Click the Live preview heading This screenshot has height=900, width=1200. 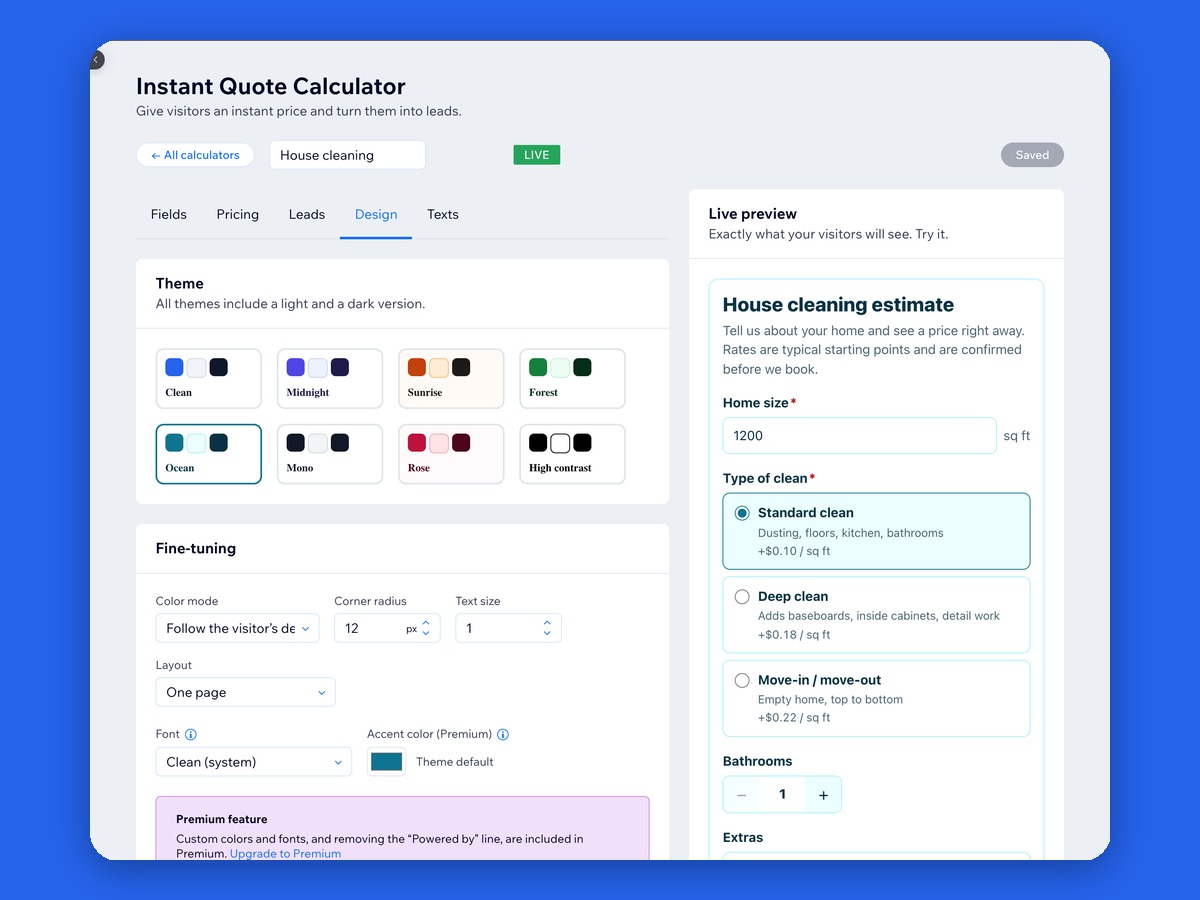[x=753, y=214]
